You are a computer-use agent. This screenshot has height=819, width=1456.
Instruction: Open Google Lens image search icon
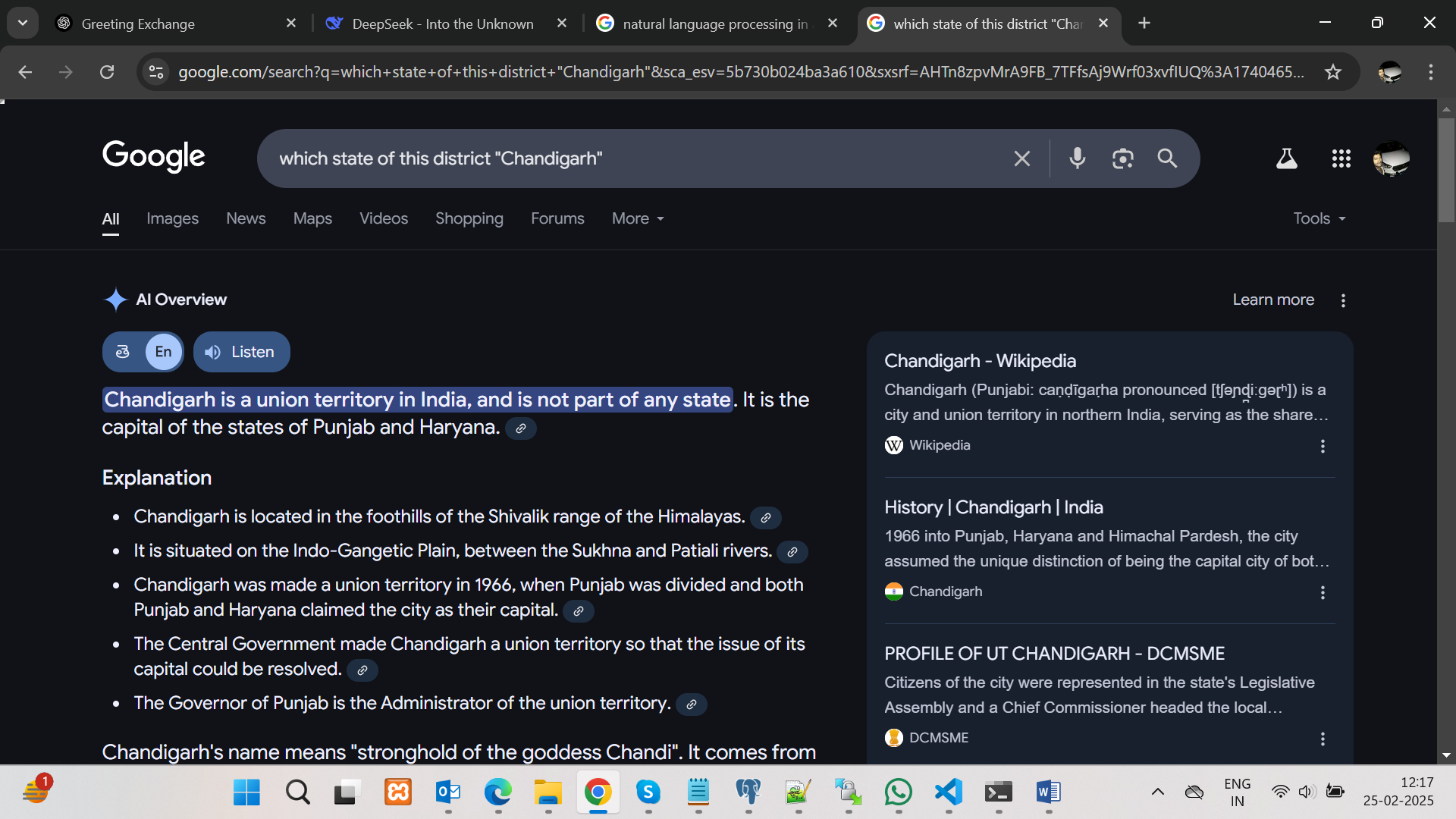pos(1122,158)
